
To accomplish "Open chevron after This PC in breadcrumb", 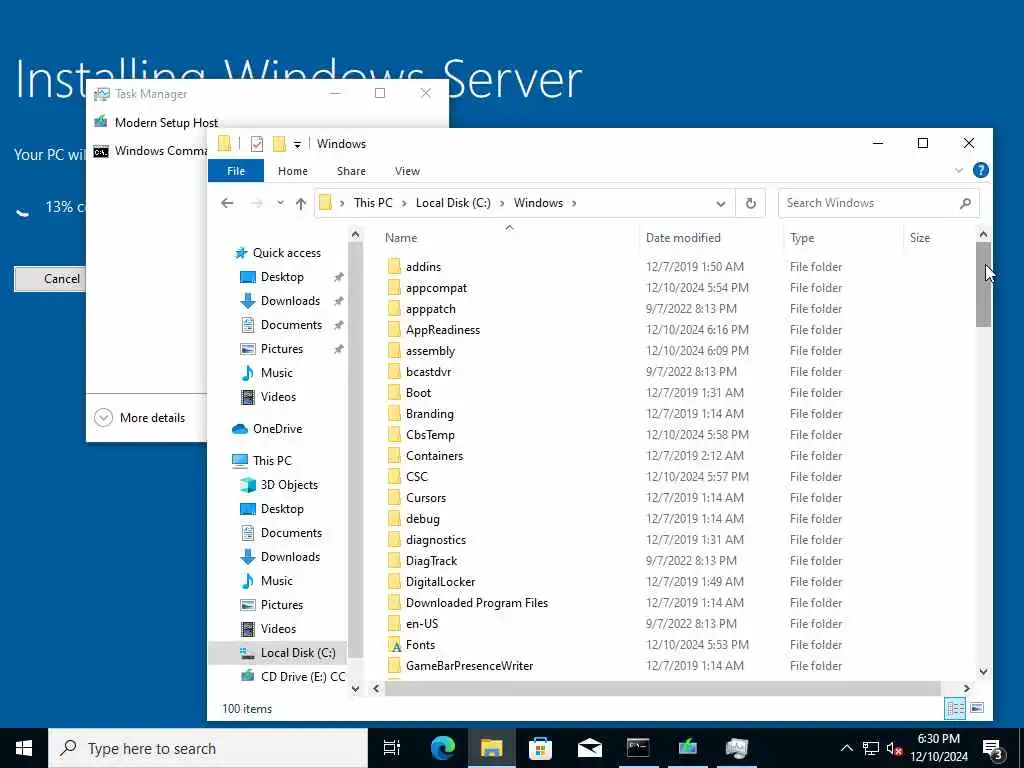I will click(x=404, y=203).
